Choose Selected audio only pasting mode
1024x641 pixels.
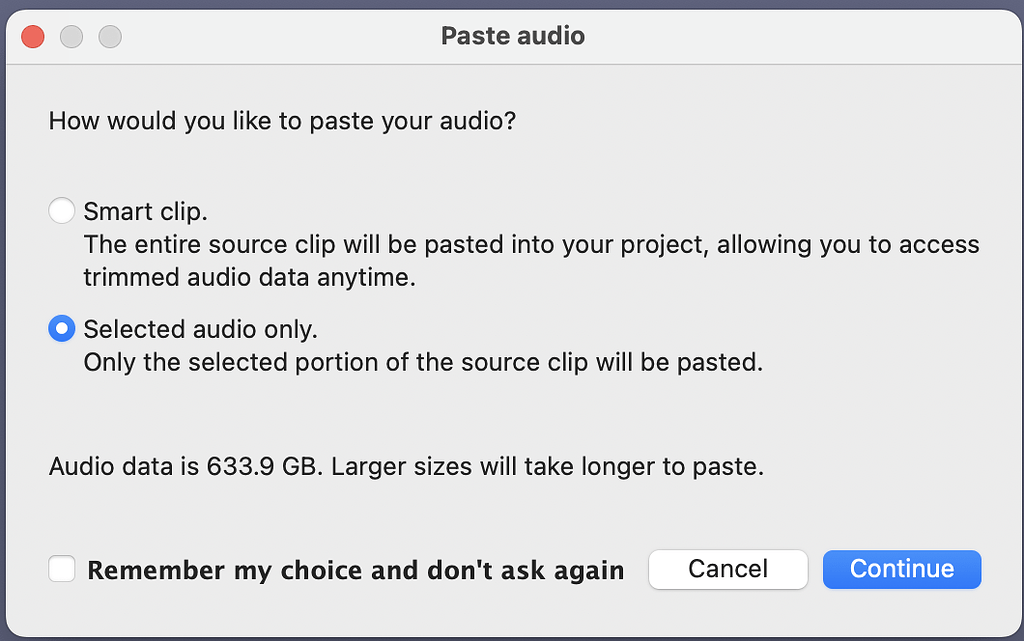coord(61,328)
